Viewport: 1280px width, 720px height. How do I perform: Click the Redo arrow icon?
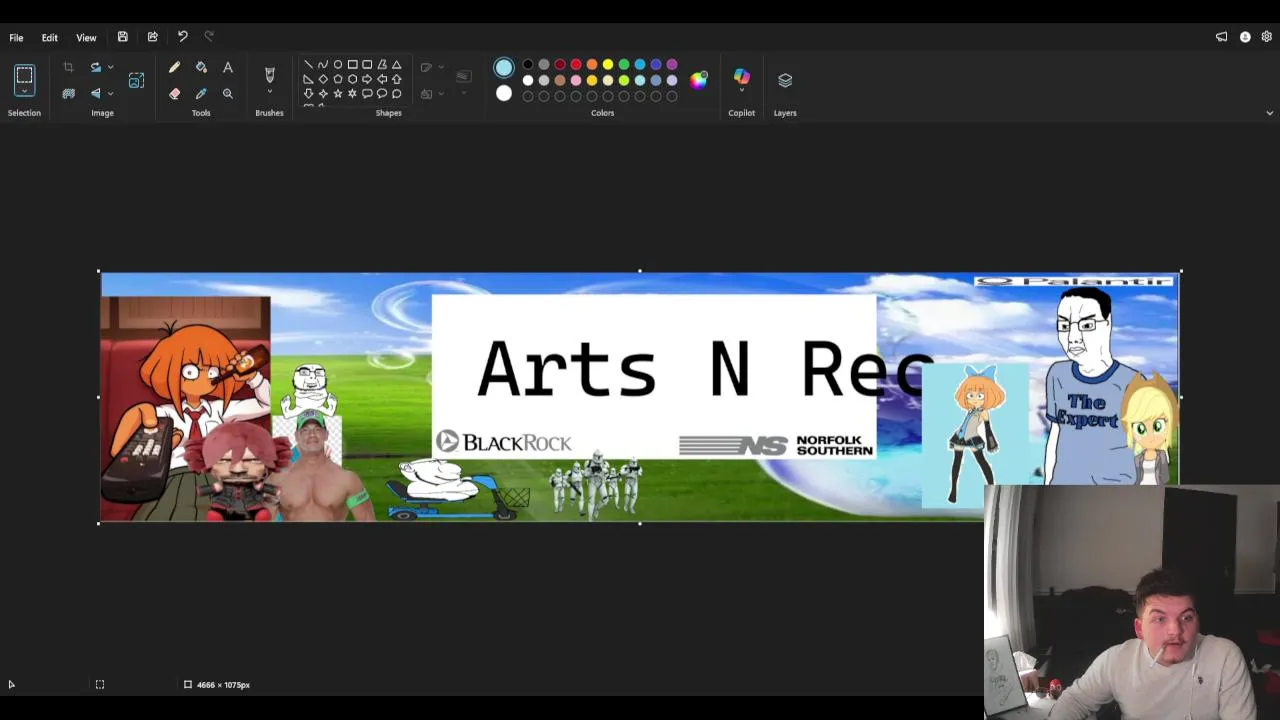click(209, 37)
